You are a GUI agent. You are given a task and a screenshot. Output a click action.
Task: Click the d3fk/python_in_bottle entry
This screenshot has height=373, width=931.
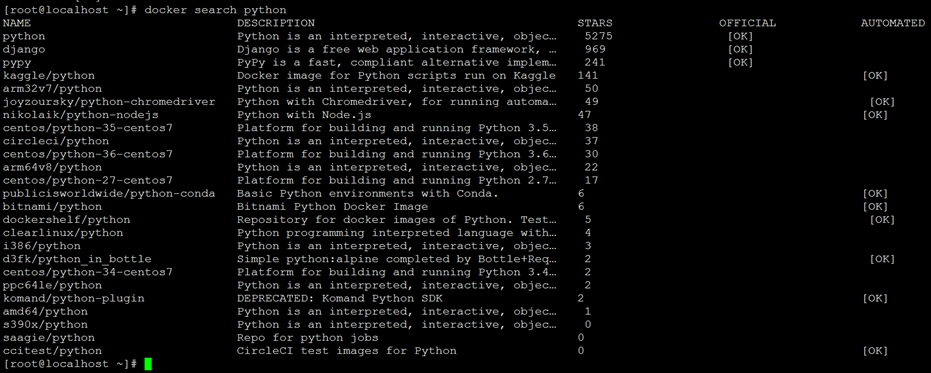coord(77,259)
